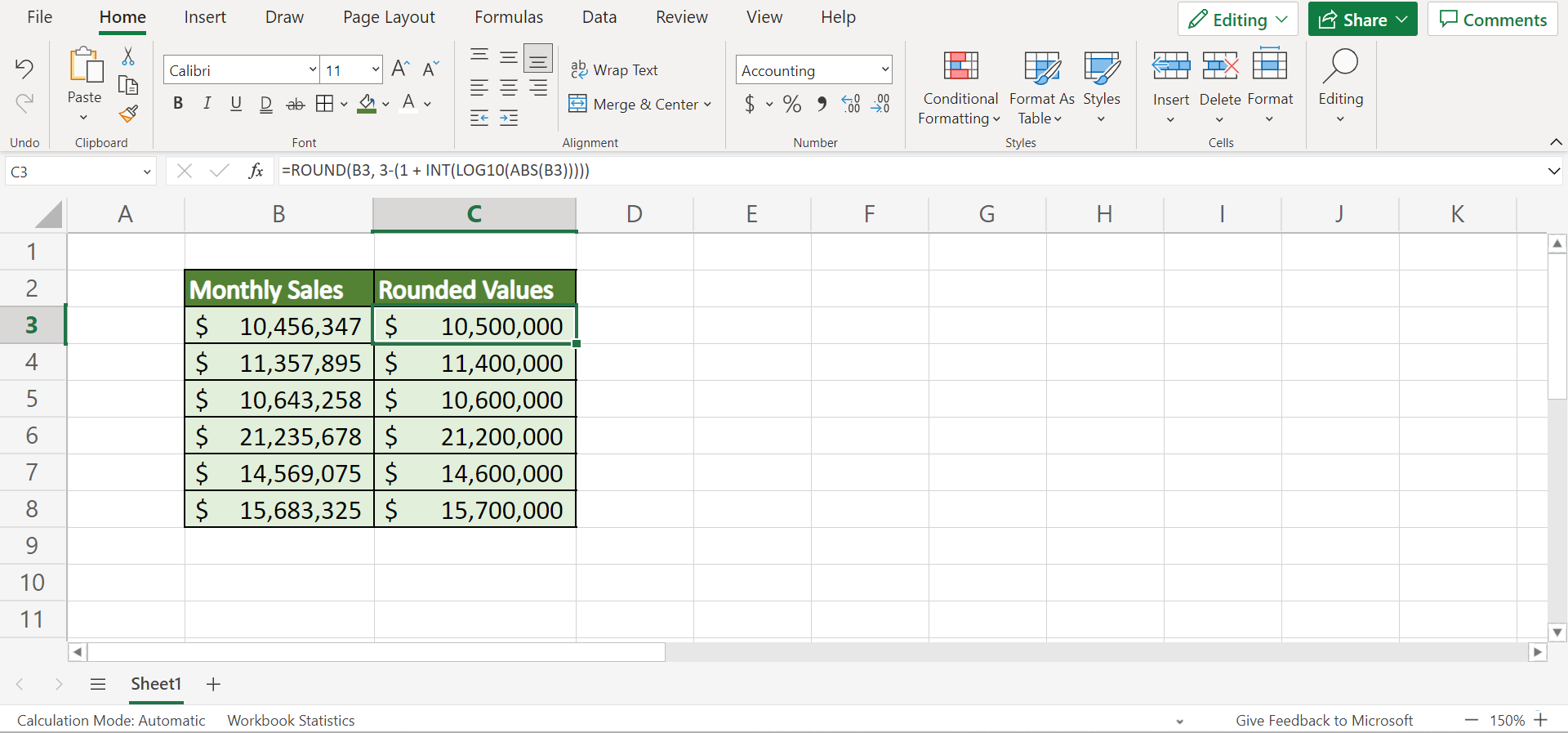Click the Increase Indent icon

coord(509,118)
